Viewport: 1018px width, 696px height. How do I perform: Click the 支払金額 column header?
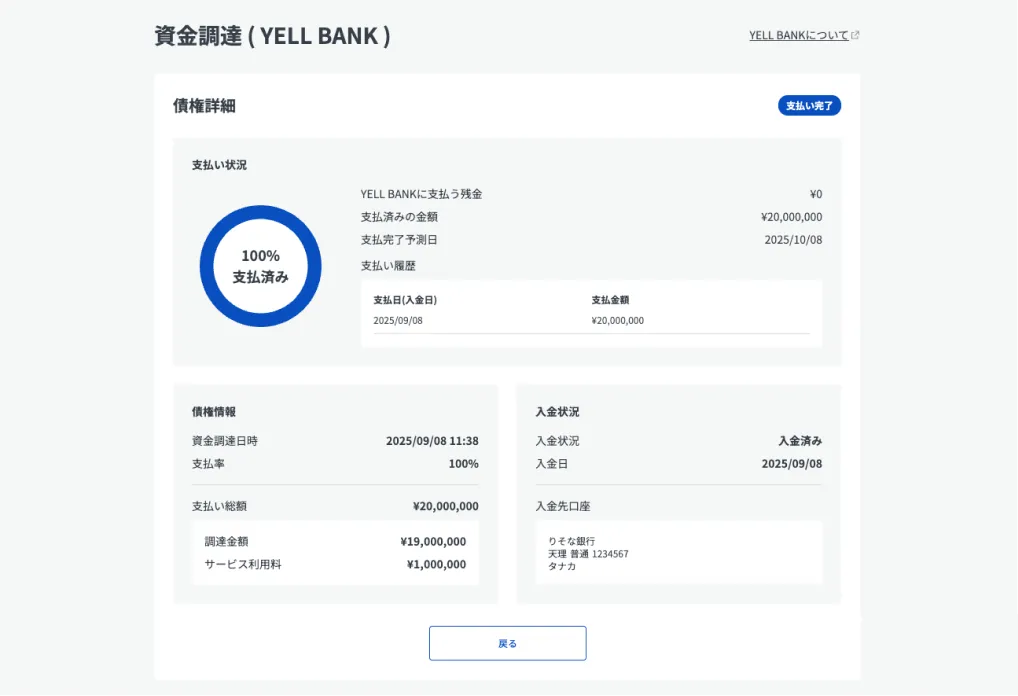610,300
